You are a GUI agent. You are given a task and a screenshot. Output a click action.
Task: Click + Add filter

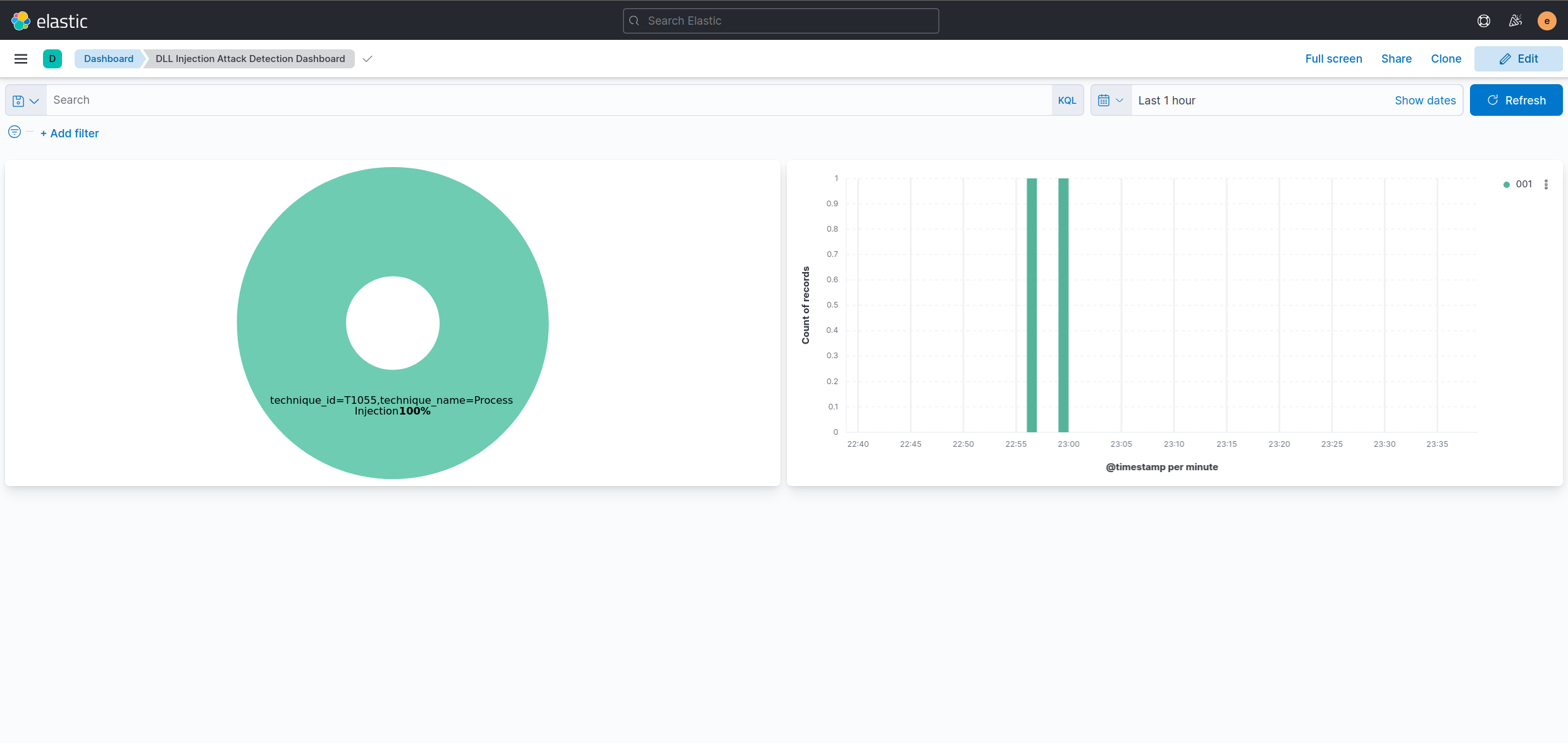(70, 134)
